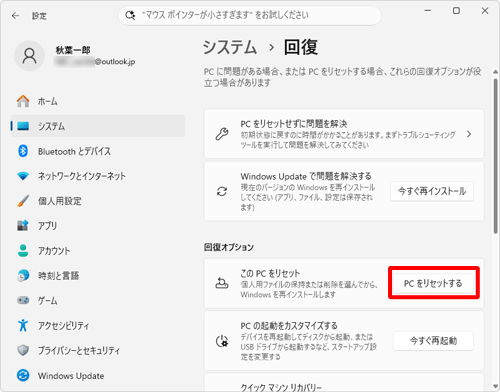Click the Windows Update circular arrows icon
The height and width of the screenshot is (392, 500).
tap(23, 375)
